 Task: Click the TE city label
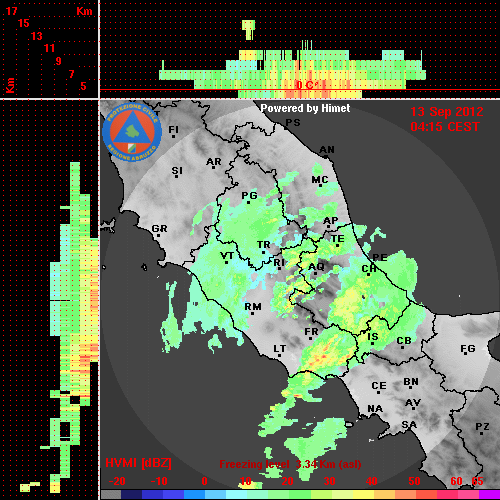click(x=337, y=239)
